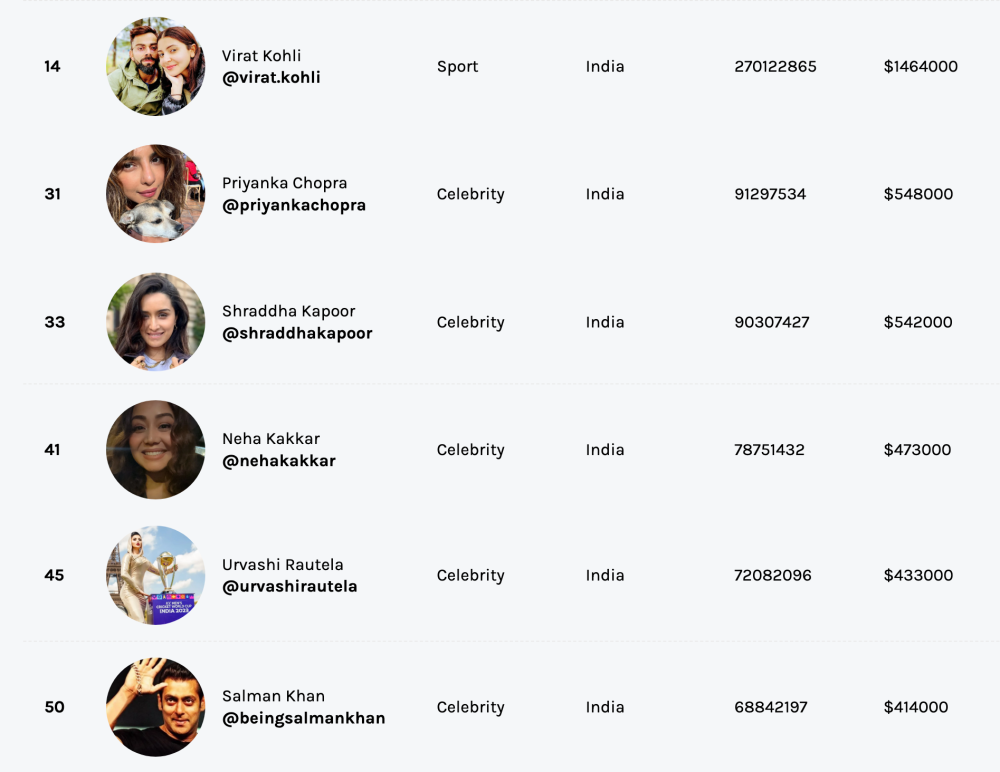Click the profile photo beside @virat.kohli

pos(155,67)
